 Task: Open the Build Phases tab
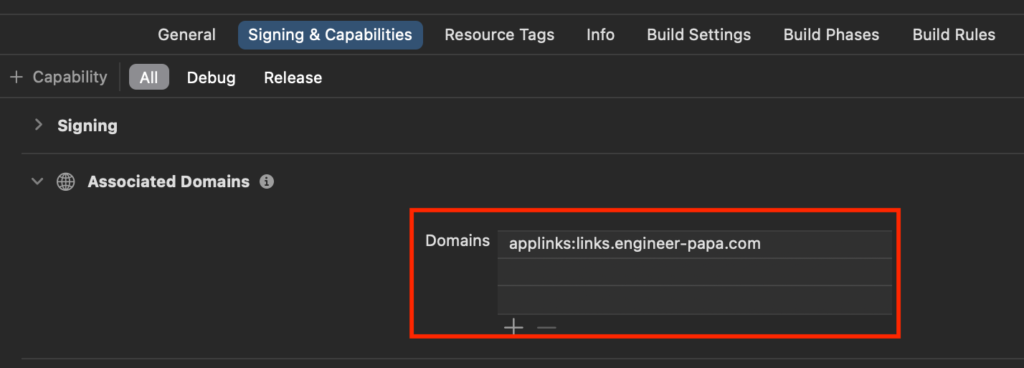(831, 35)
